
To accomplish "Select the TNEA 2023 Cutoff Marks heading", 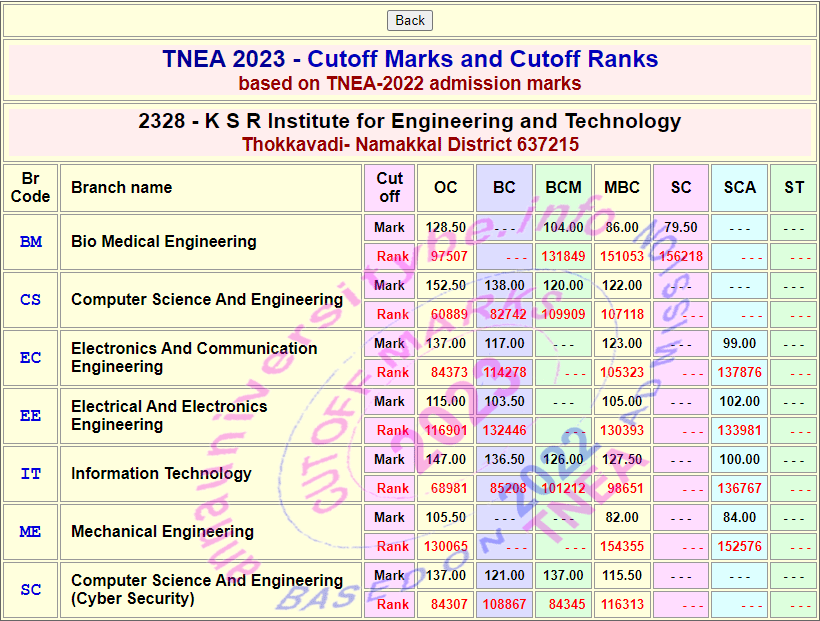I will click(410, 59).
